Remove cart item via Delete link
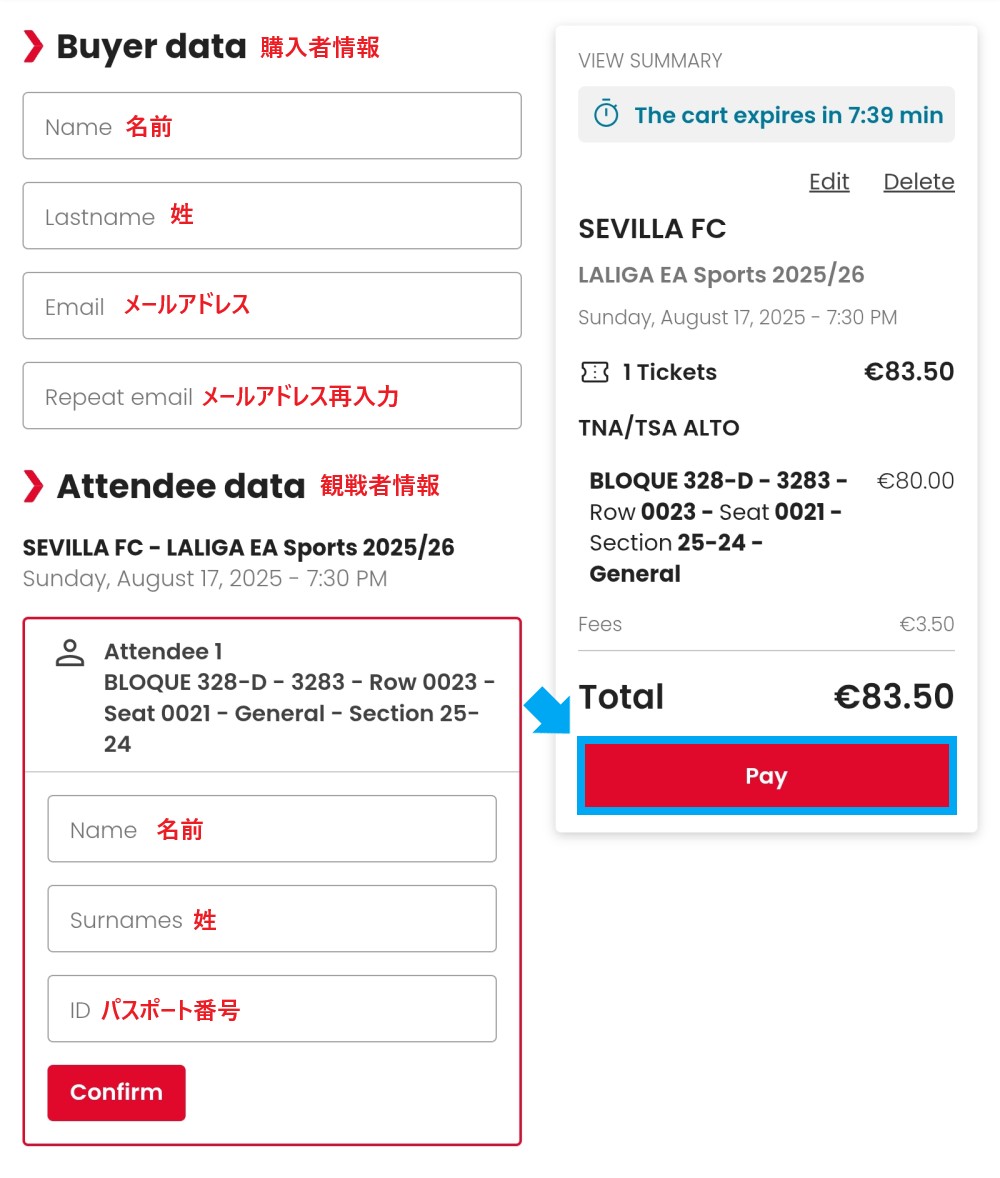This screenshot has width=1000, height=1178. (x=919, y=182)
